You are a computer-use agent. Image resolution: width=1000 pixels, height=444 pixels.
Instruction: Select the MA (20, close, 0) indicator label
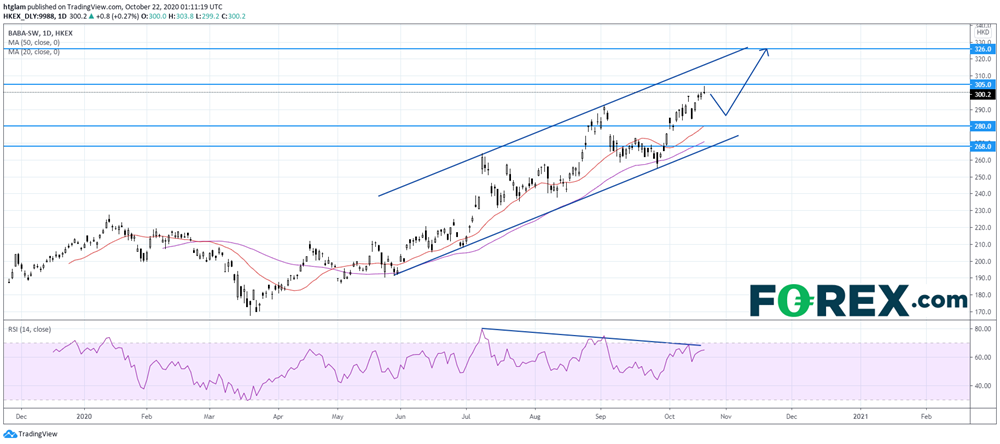[34, 51]
